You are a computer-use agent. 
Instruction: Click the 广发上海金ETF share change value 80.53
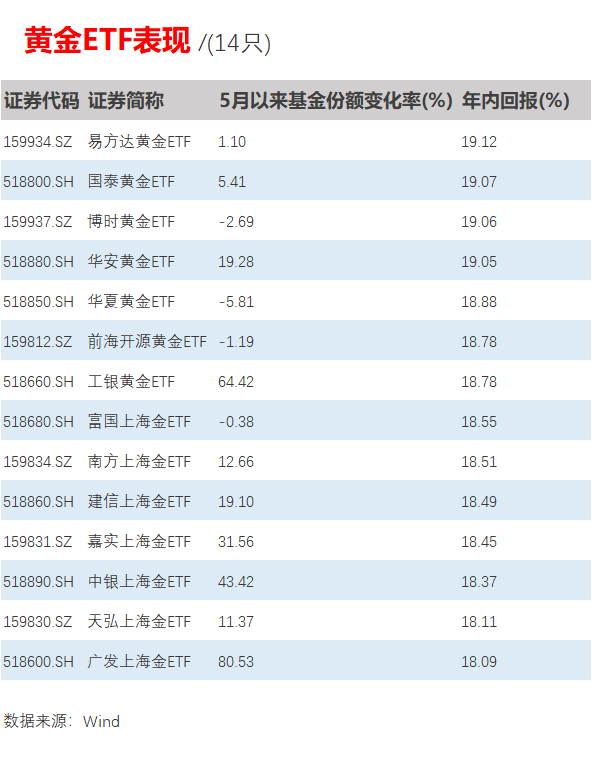click(236, 662)
